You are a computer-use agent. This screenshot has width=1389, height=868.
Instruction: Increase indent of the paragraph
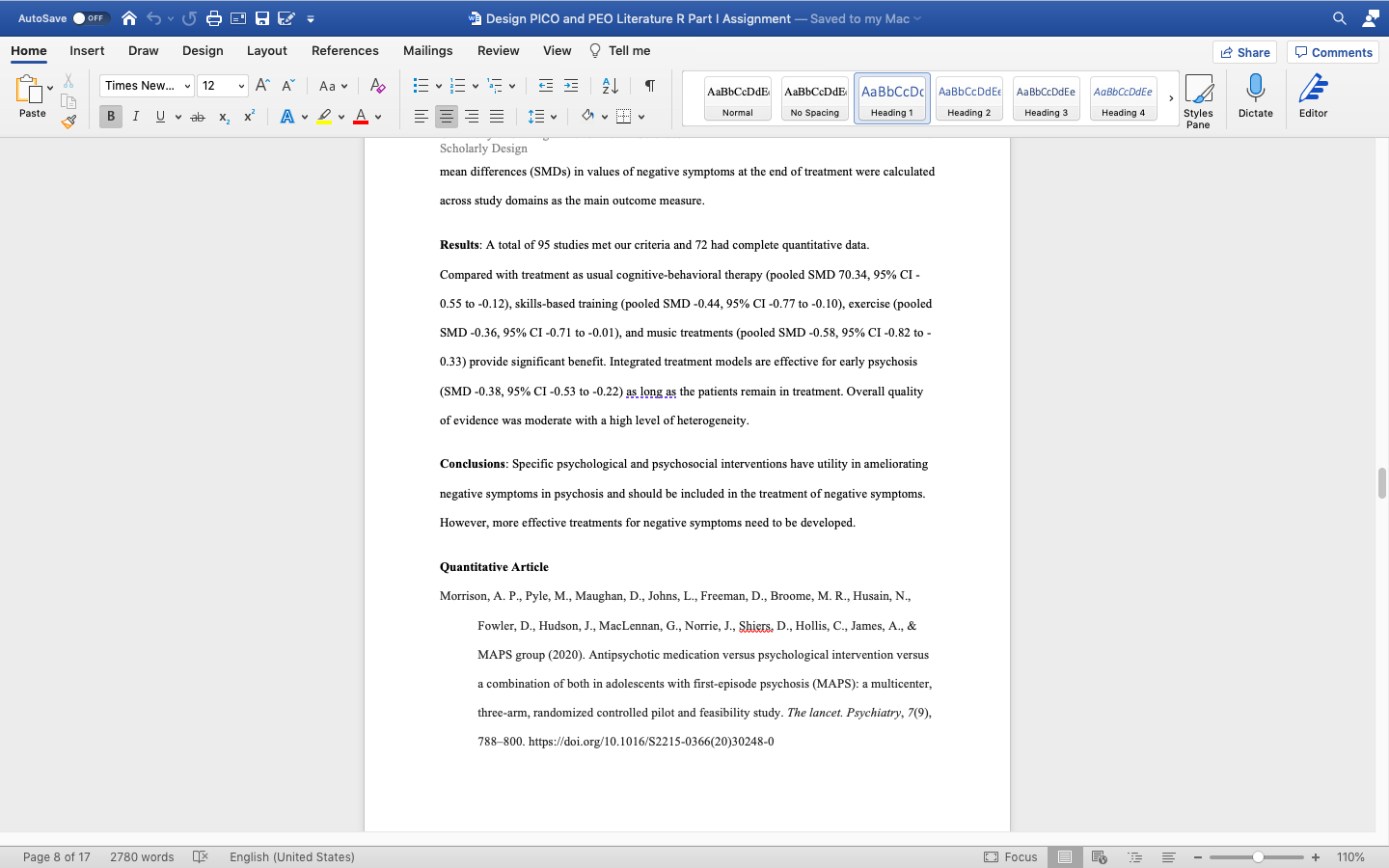(571, 86)
